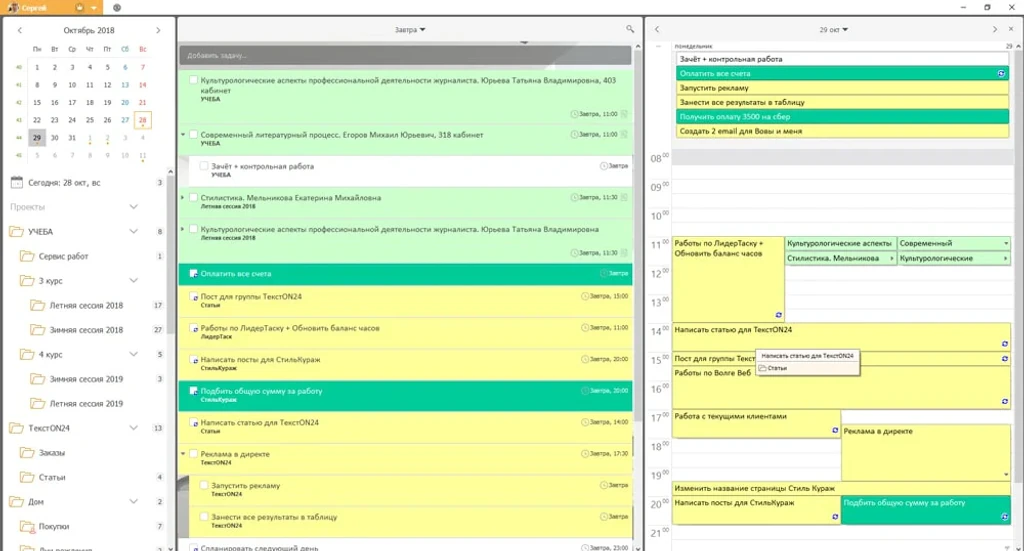Open the clock icon next to the user name
1024x551 pixels.
pos(117,8)
